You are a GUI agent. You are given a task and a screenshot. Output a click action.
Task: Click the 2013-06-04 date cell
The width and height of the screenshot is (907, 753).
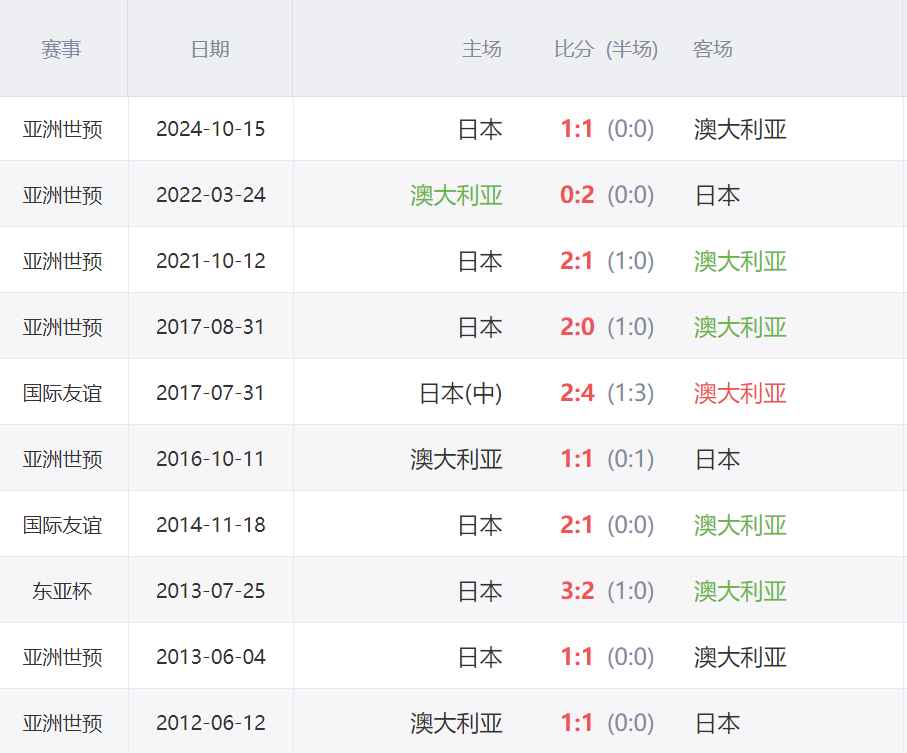(x=211, y=657)
